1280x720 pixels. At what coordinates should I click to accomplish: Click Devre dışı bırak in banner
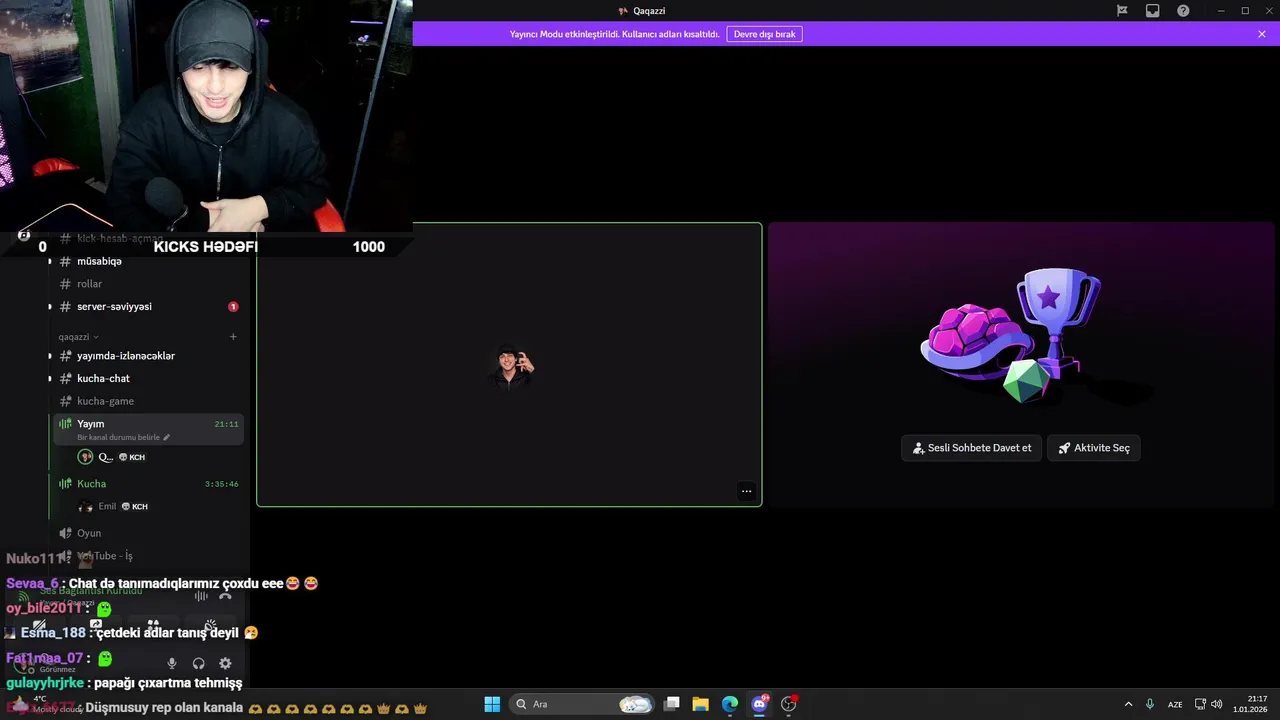click(765, 34)
